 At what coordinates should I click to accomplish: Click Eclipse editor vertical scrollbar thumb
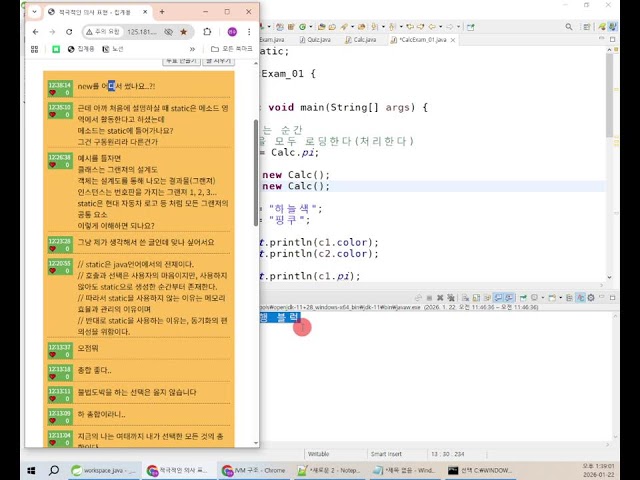click(609, 95)
